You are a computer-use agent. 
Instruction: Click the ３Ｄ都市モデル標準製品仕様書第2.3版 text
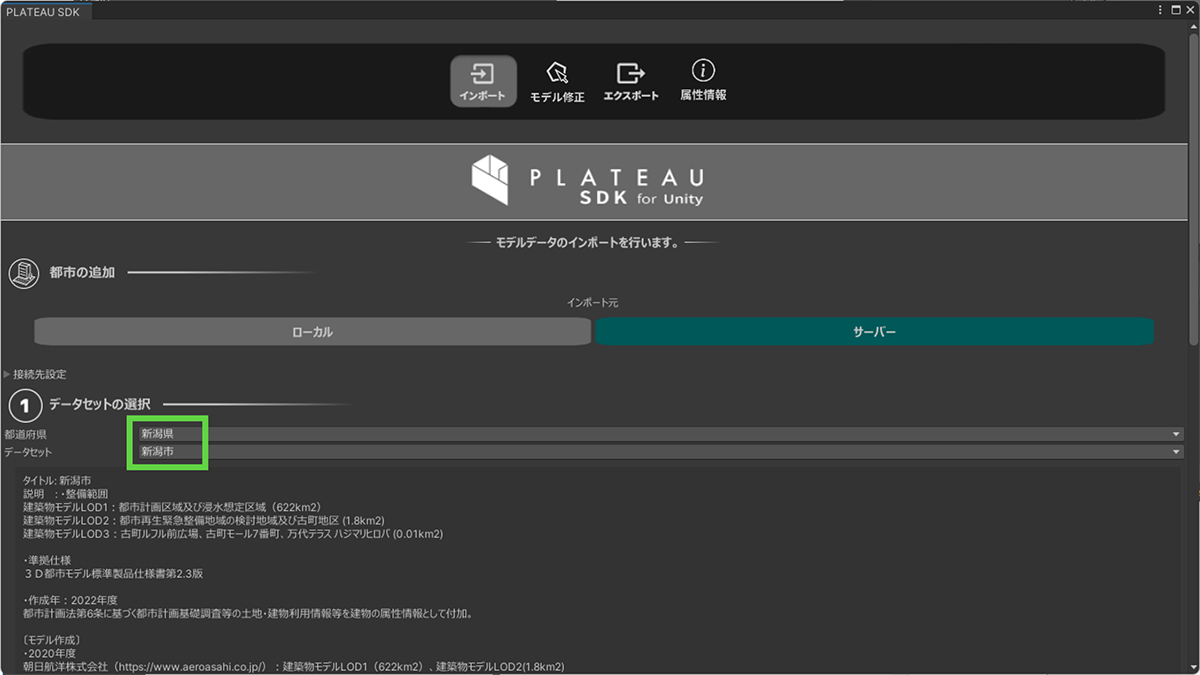114,574
